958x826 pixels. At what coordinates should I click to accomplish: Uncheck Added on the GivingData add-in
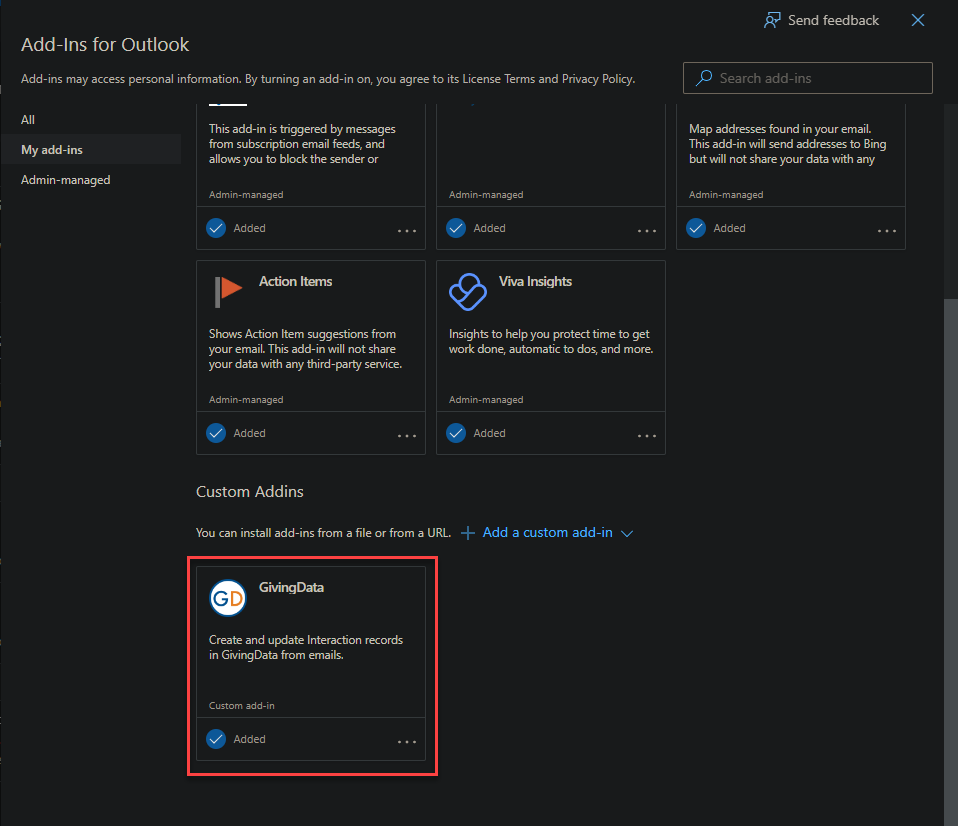(x=215, y=739)
